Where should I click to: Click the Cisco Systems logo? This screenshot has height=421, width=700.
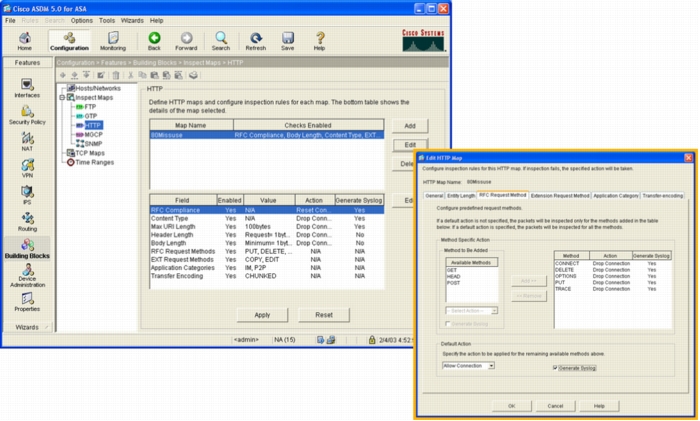pyautogui.click(x=423, y=40)
